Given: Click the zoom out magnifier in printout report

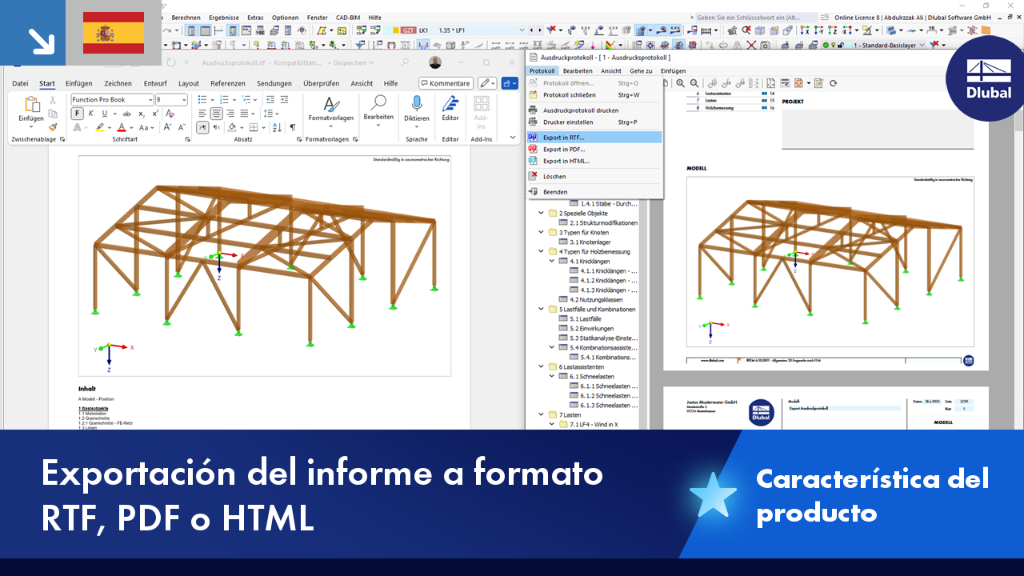Looking at the screenshot, I should [694, 83].
